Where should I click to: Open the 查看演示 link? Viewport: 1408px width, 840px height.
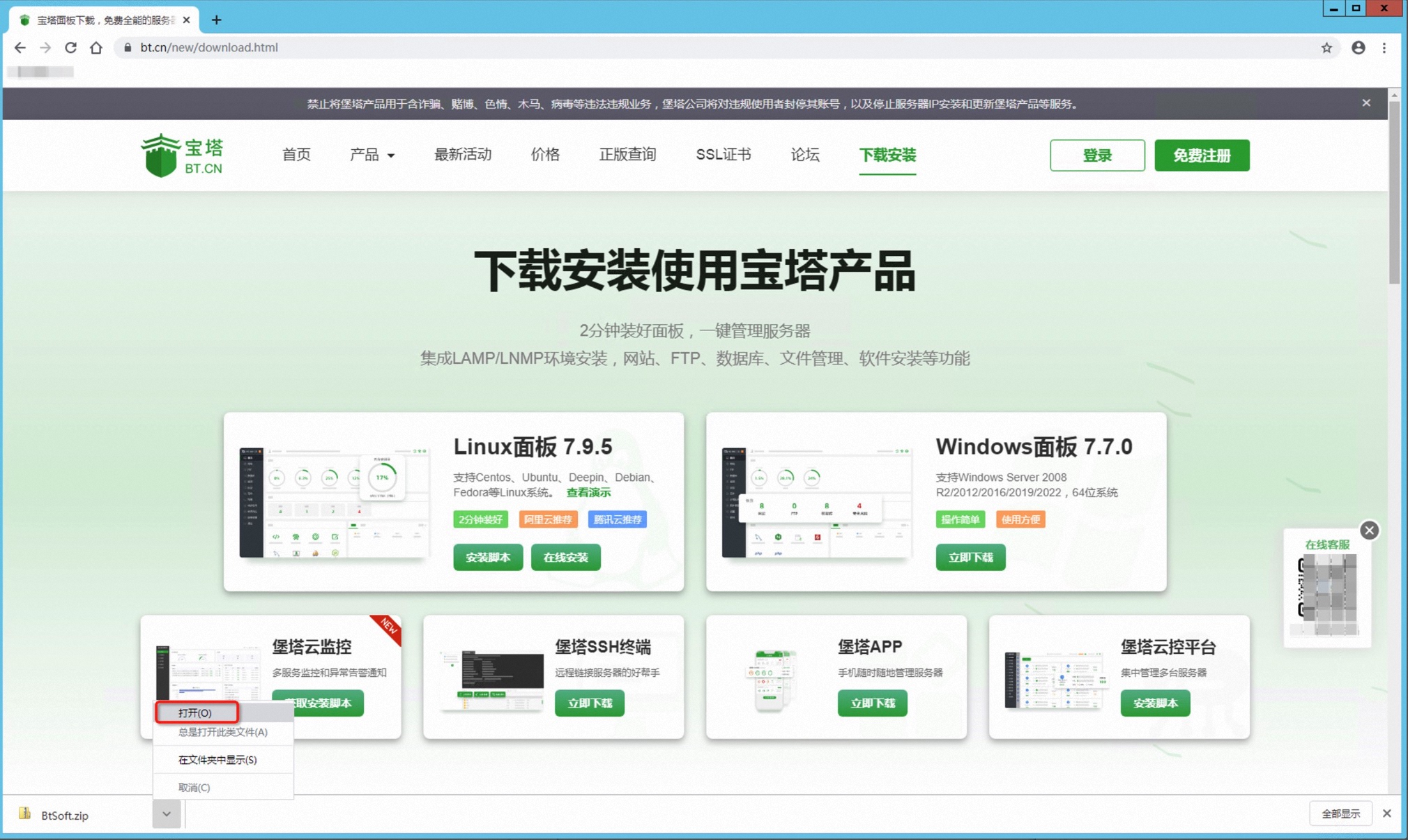[588, 492]
